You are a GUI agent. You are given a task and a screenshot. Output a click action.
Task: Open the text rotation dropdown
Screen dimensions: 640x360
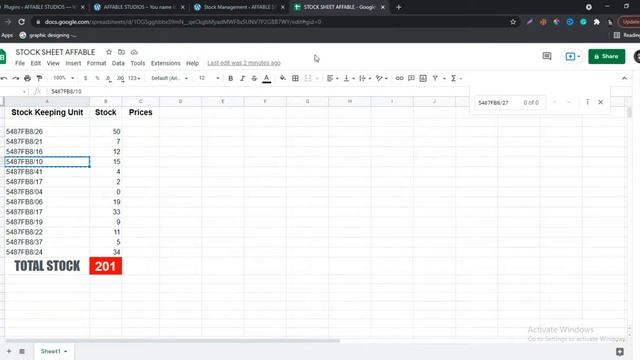click(x=382, y=78)
